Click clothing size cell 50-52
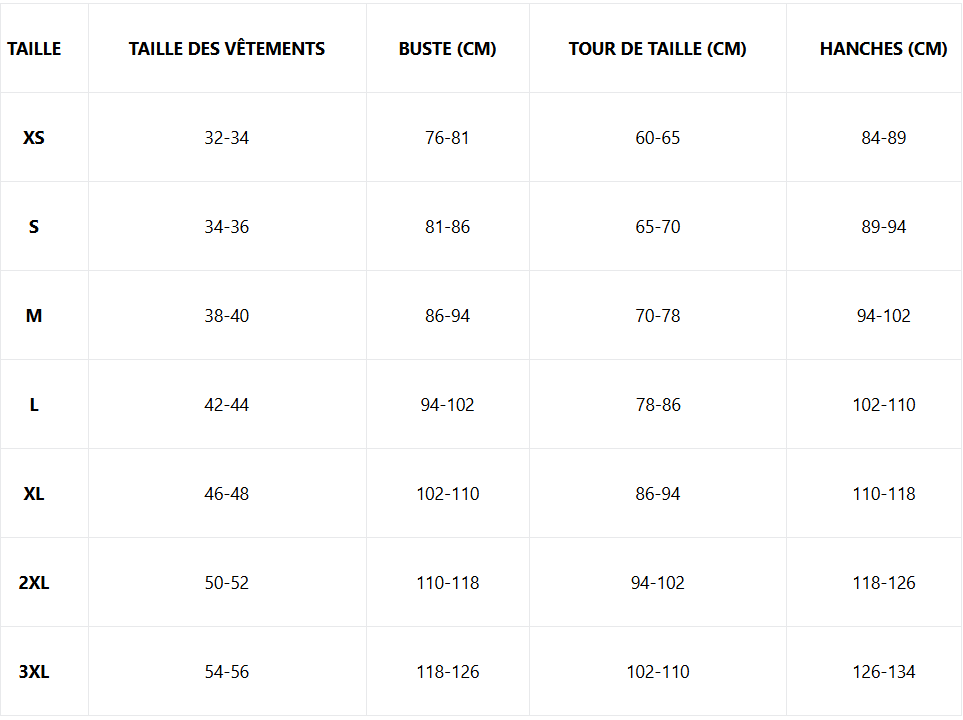Image resolution: width=963 pixels, height=720 pixels. 227,583
